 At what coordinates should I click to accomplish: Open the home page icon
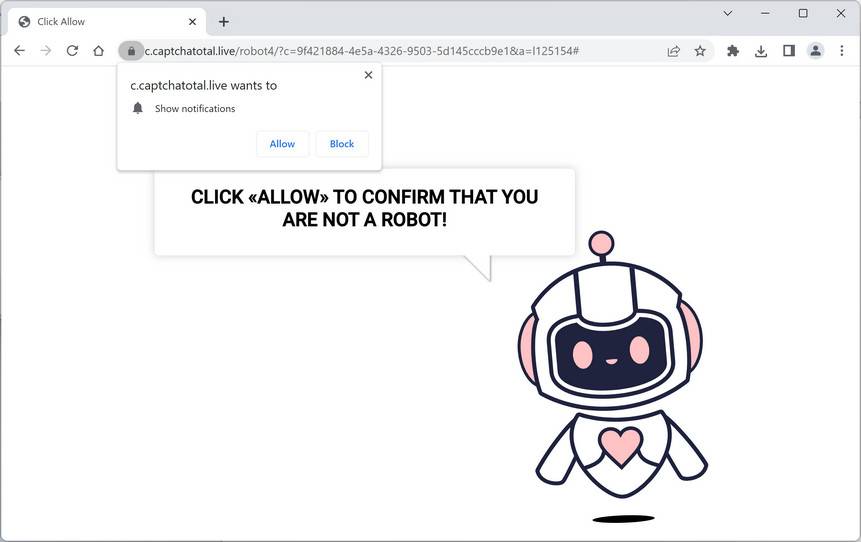click(98, 51)
